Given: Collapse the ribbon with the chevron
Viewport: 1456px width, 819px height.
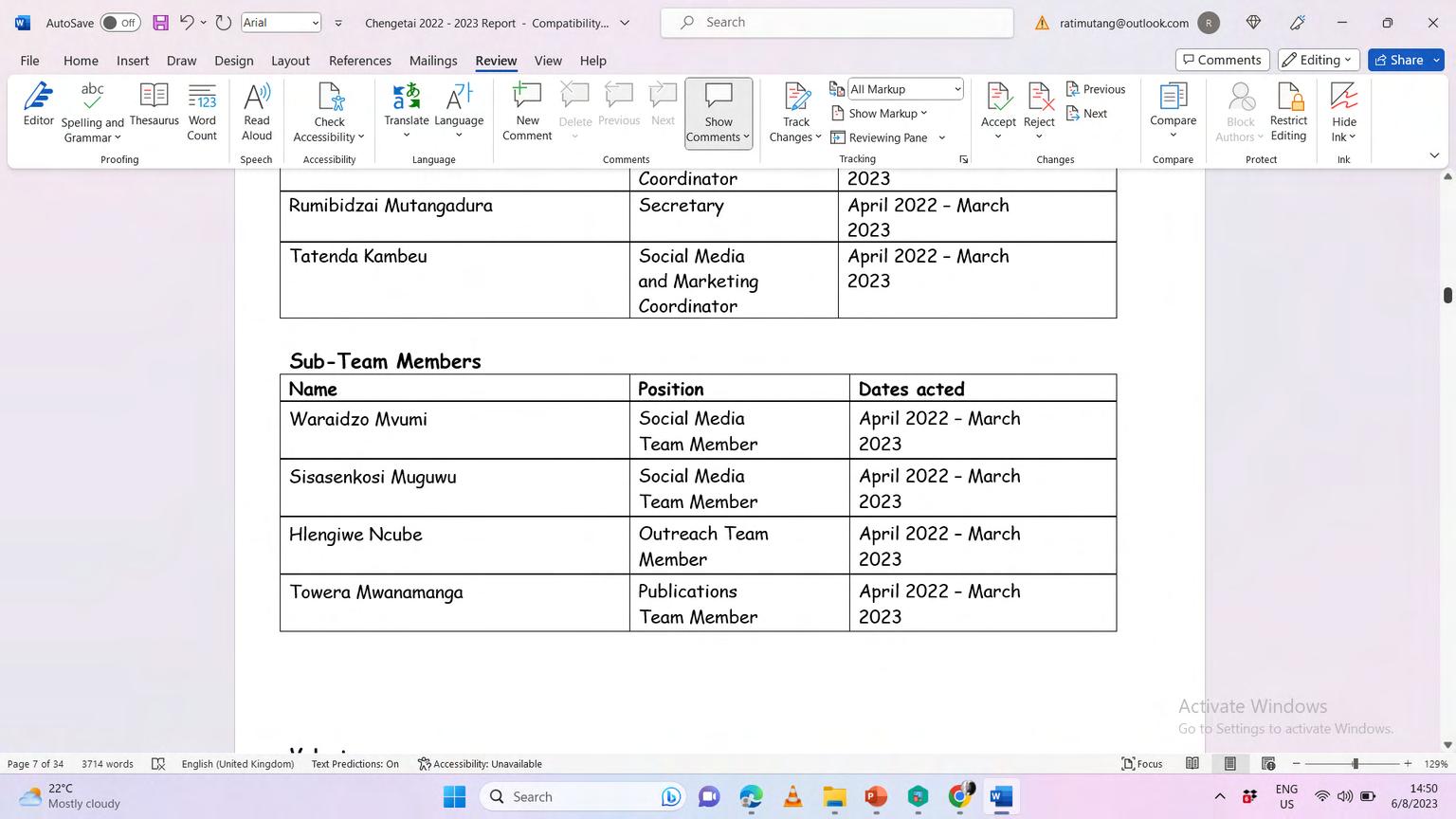Looking at the screenshot, I should [1434, 155].
